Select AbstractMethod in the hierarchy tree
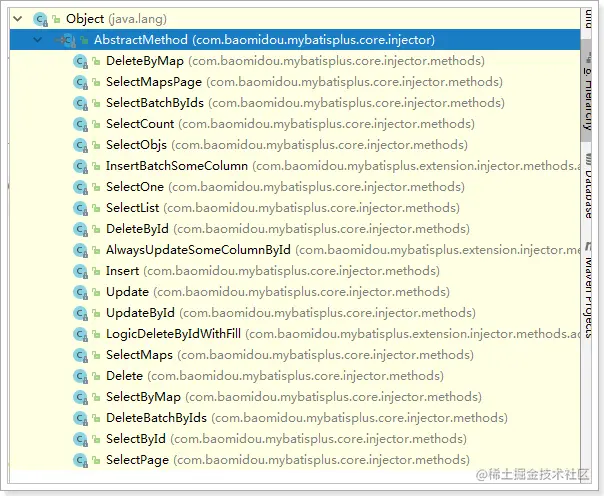604x496 pixels. (295, 40)
